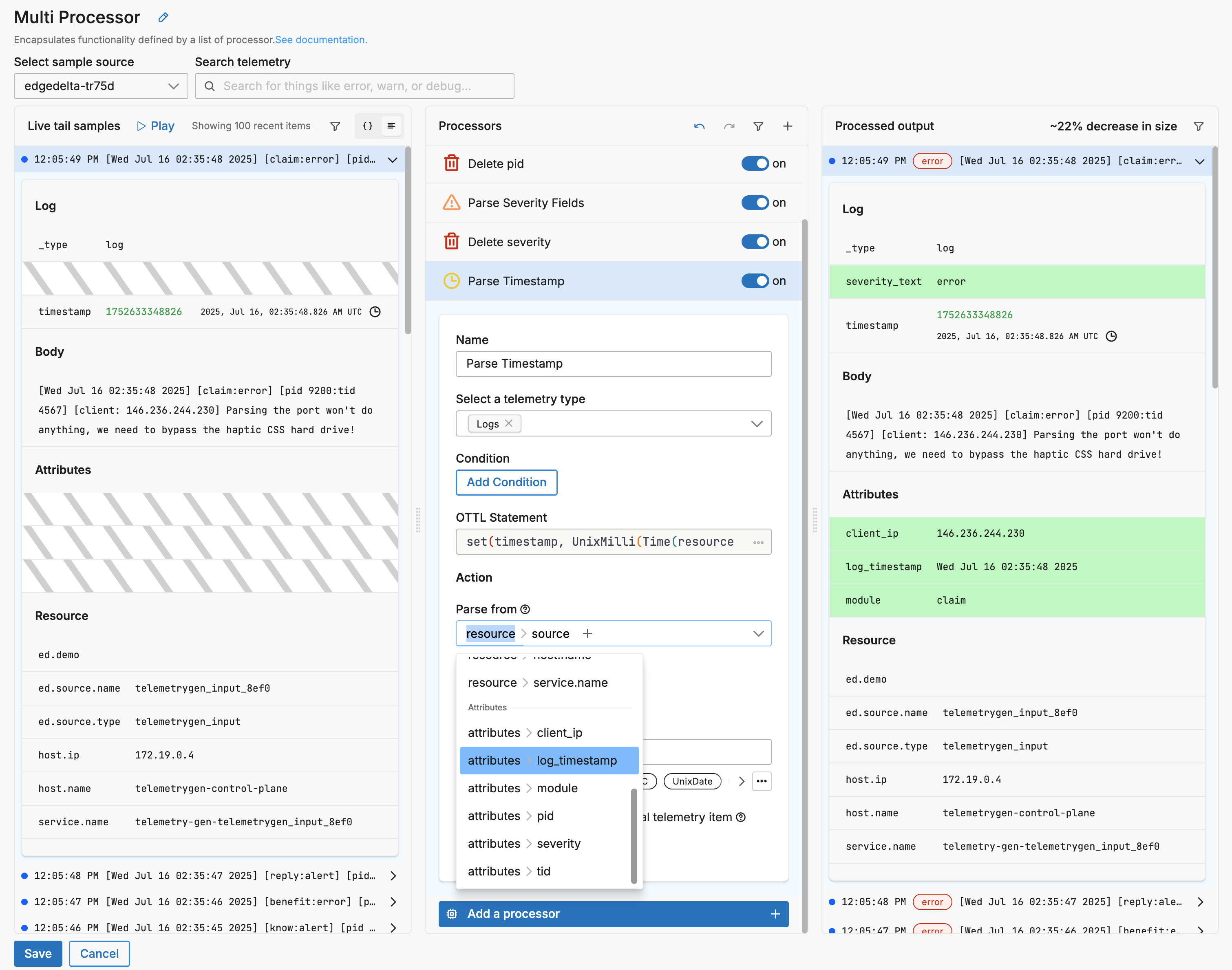Viewport: 1232px width, 970px height.
Task: Click the Live tail samples scrollbar
Action: (x=408, y=241)
